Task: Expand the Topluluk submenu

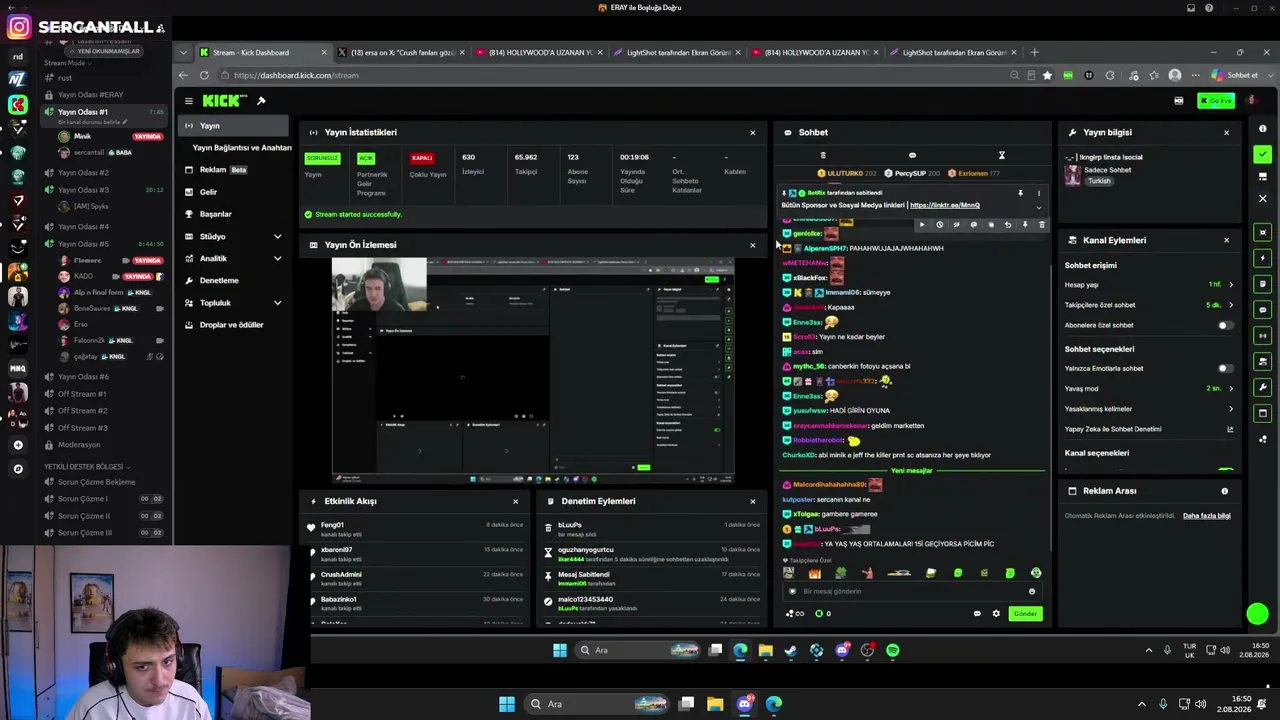Action: pyautogui.click(x=277, y=303)
